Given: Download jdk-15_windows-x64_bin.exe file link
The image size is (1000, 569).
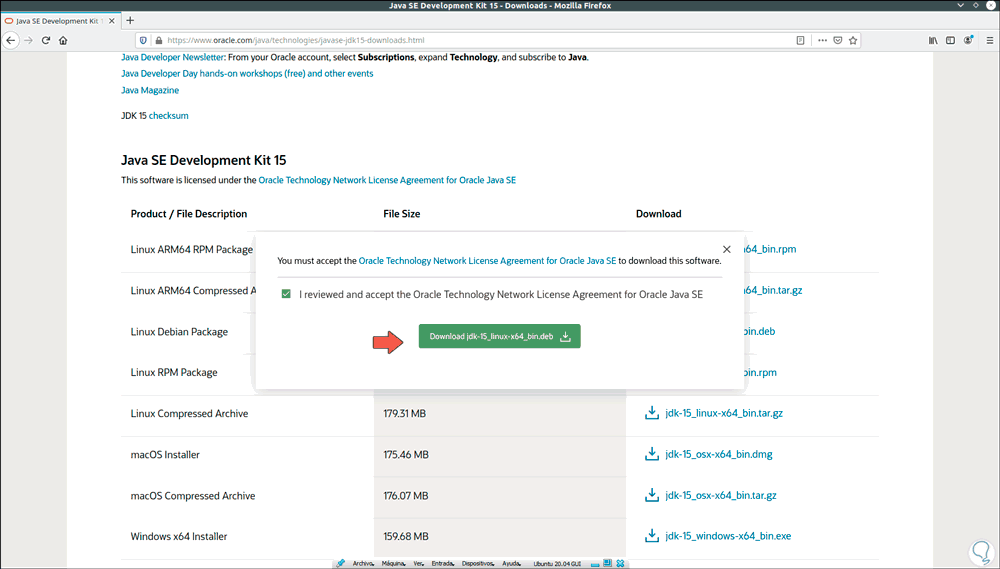Looking at the screenshot, I should [728, 536].
